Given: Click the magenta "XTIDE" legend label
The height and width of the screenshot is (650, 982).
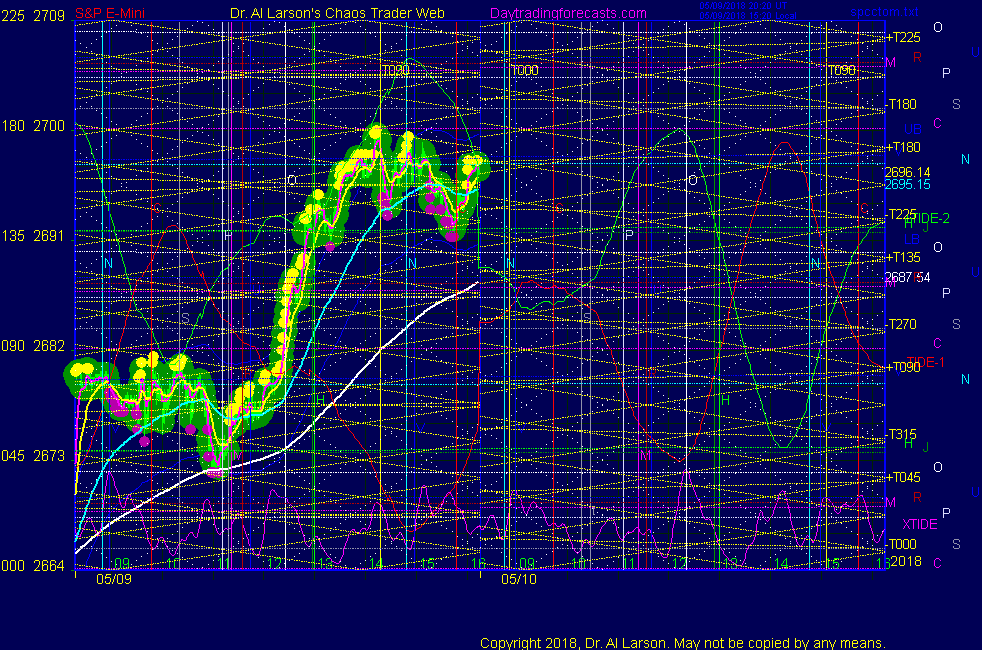Looking at the screenshot, I should pos(919,524).
